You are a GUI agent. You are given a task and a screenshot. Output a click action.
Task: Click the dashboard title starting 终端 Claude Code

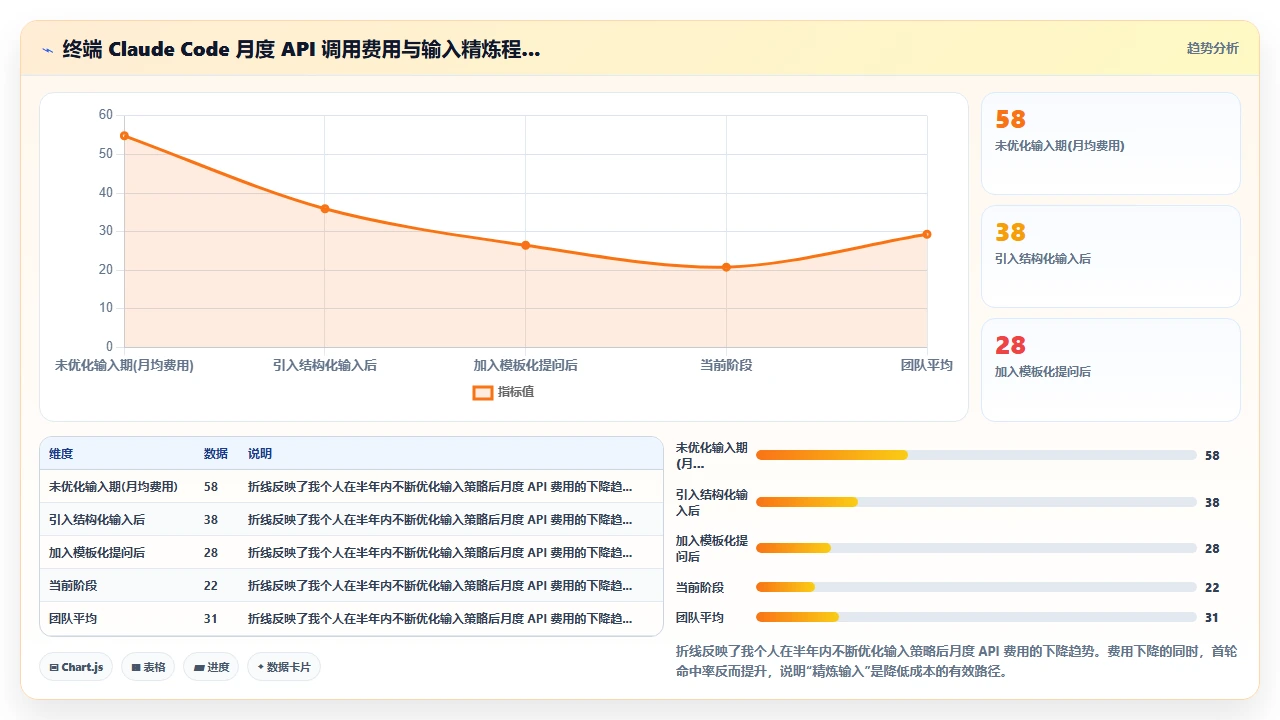301,49
